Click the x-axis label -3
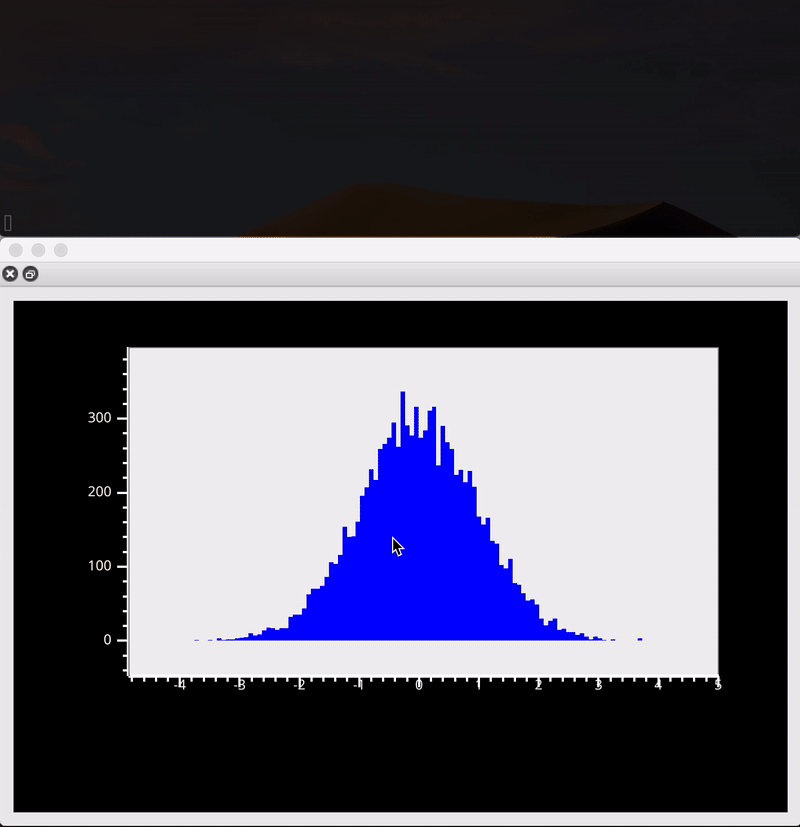Screen dimensions: 800x827 click(240, 685)
